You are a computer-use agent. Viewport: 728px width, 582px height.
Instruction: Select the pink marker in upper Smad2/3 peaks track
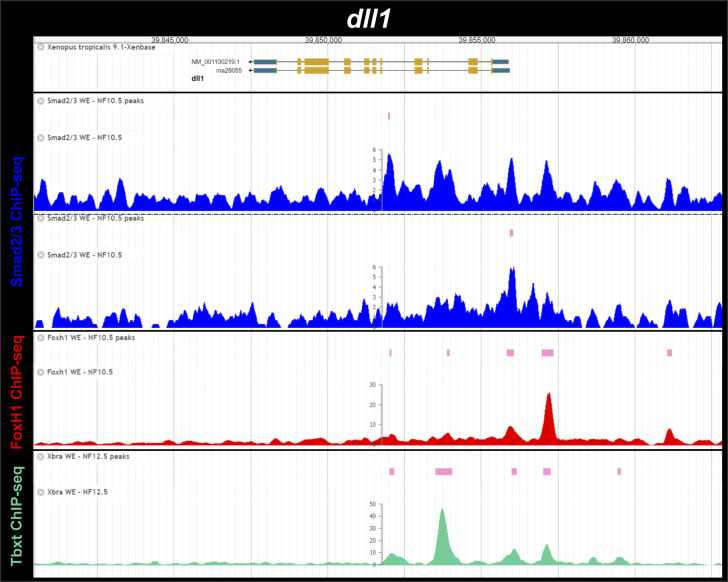[x=389, y=116]
